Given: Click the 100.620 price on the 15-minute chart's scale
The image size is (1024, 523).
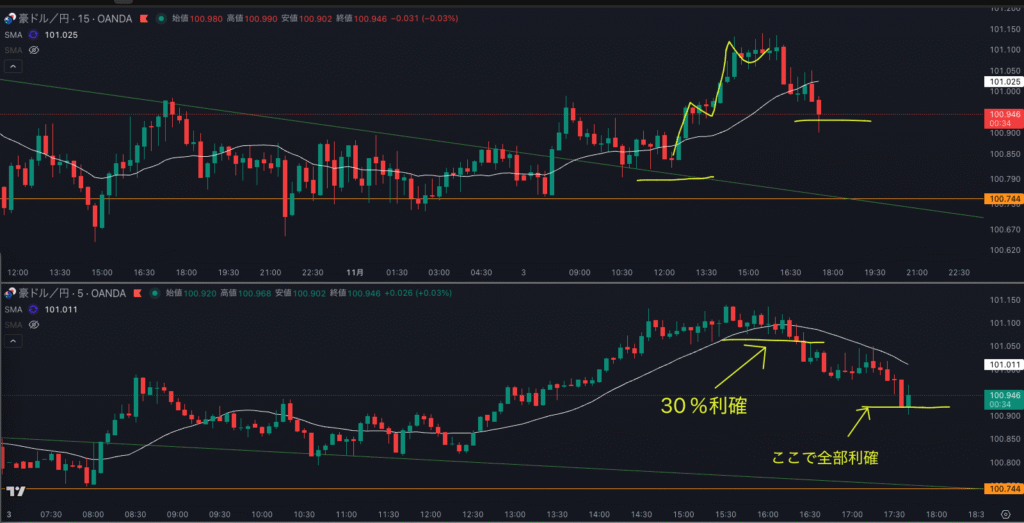Looking at the screenshot, I should pos(1004,250).
